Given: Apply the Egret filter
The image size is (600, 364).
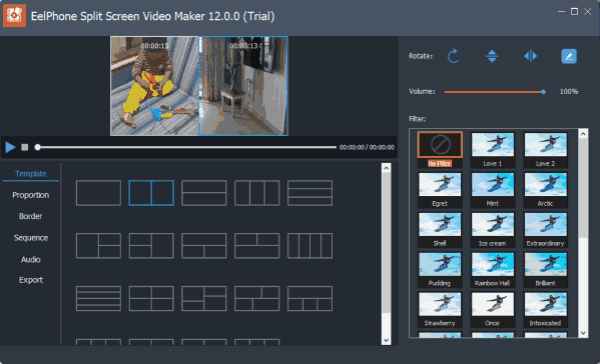Looking at the screenshot, I should (440, 189).
